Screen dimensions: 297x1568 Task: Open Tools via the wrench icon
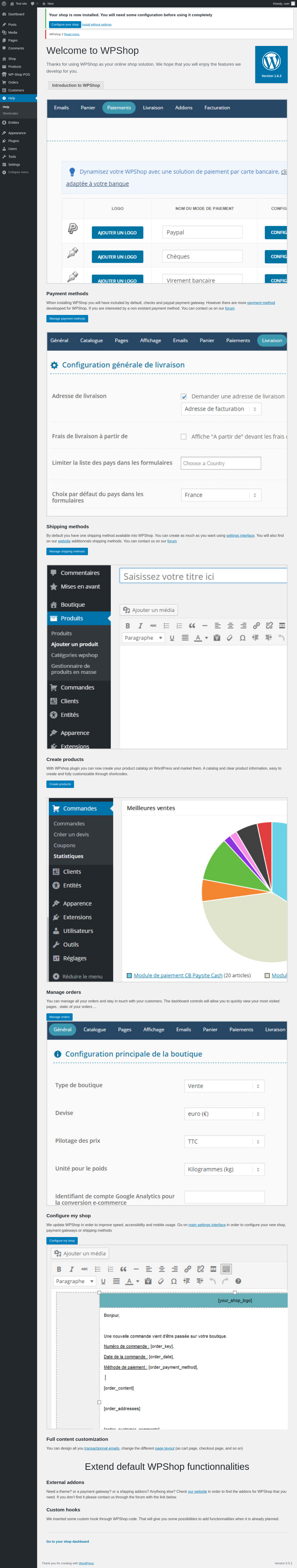tap(4, 156)
